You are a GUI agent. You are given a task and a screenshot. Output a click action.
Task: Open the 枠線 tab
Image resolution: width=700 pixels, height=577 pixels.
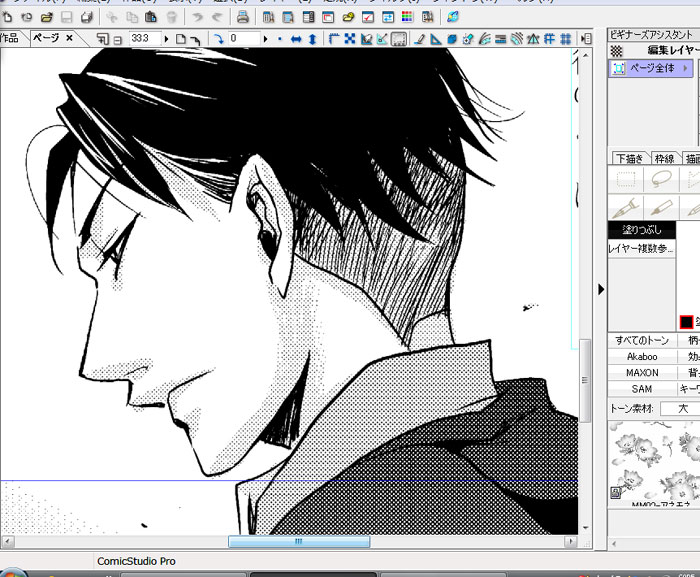[664, 159]
